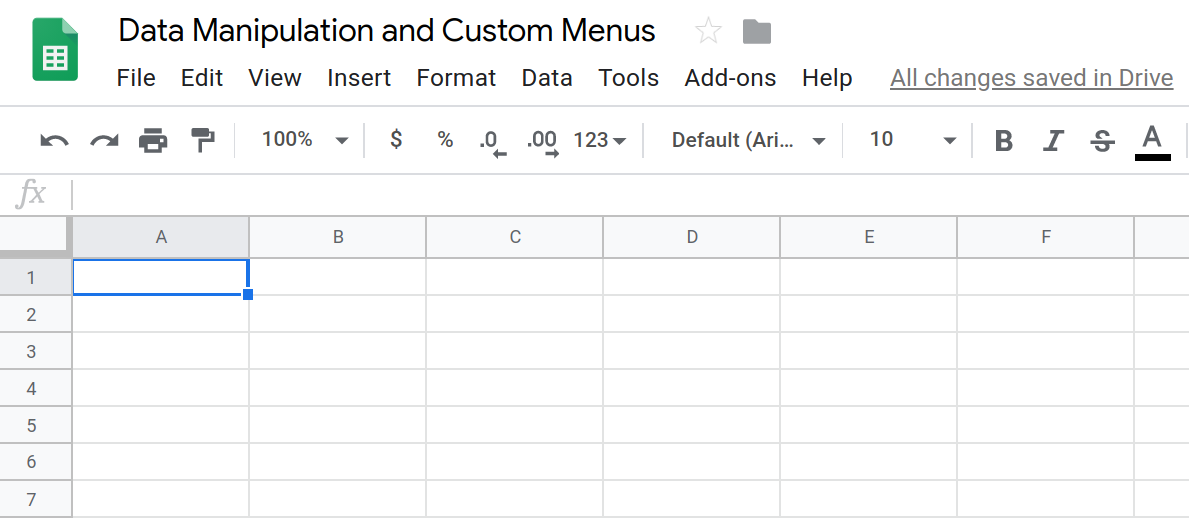Open the text color picker
Image resolution: width=1189 pixels, height=518 pixels.
pyautogui.click(x=1152, y=141)
